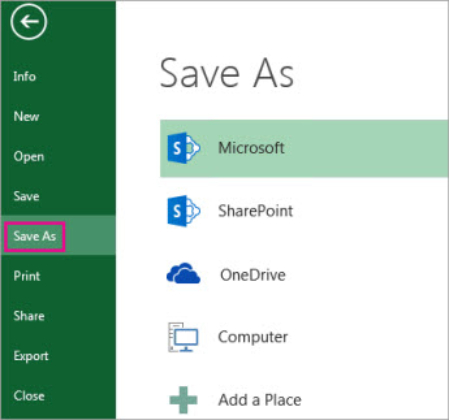Click the SharePoint icon beside Microsoft

pos(183,148)
